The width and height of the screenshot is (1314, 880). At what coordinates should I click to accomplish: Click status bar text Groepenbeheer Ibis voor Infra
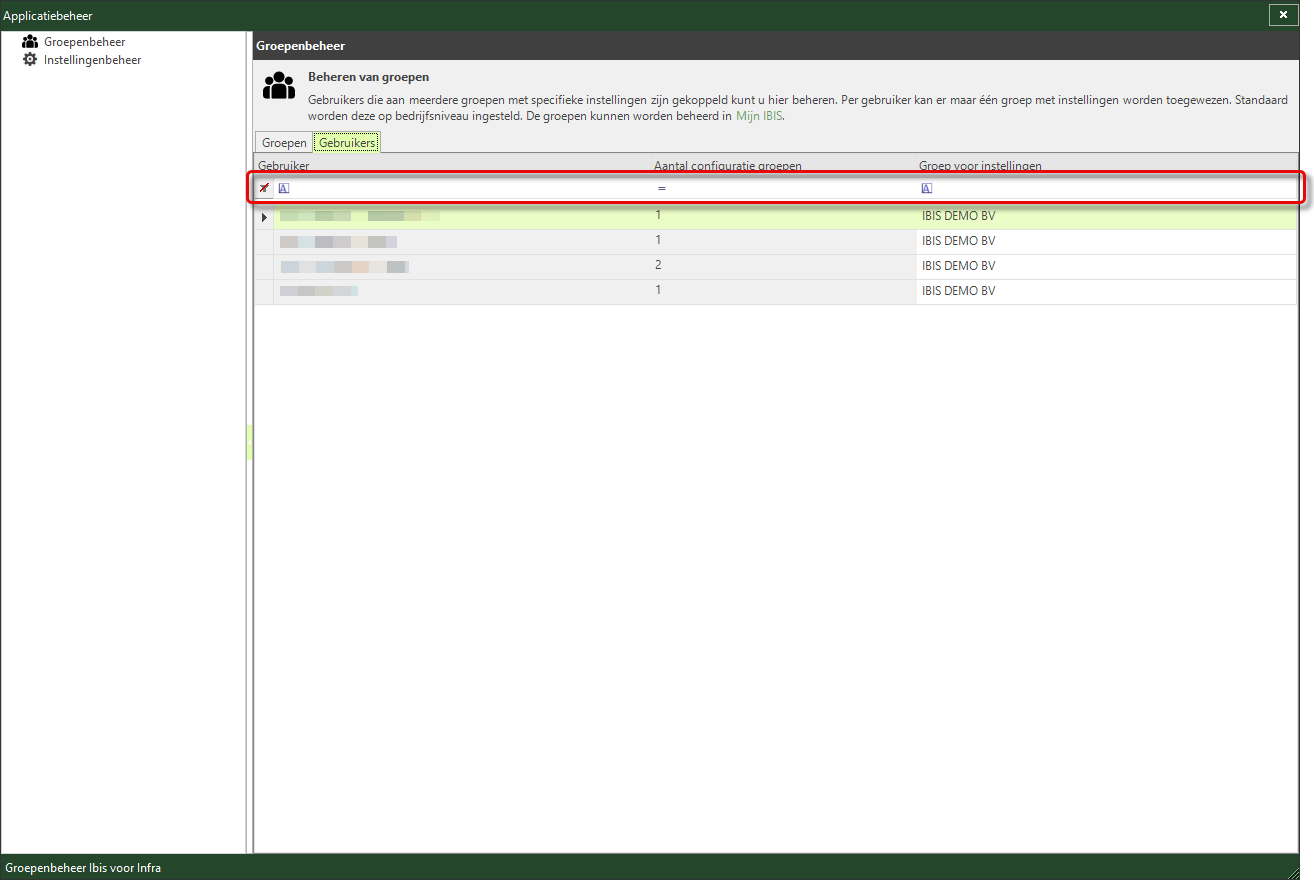(83, 868)
